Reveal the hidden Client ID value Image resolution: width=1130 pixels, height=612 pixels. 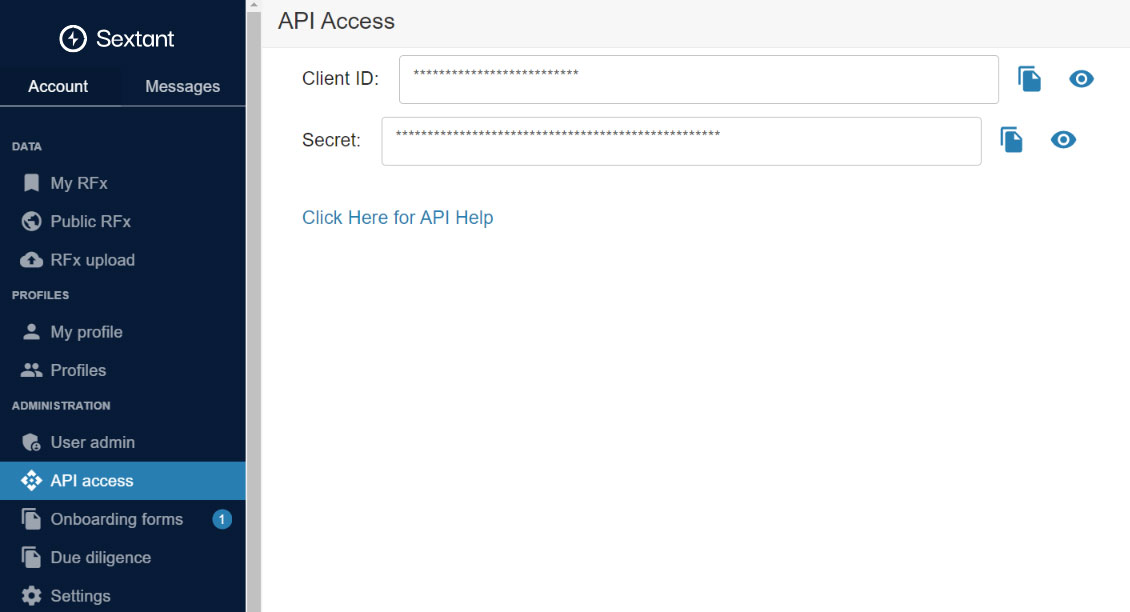[1081, 79]
